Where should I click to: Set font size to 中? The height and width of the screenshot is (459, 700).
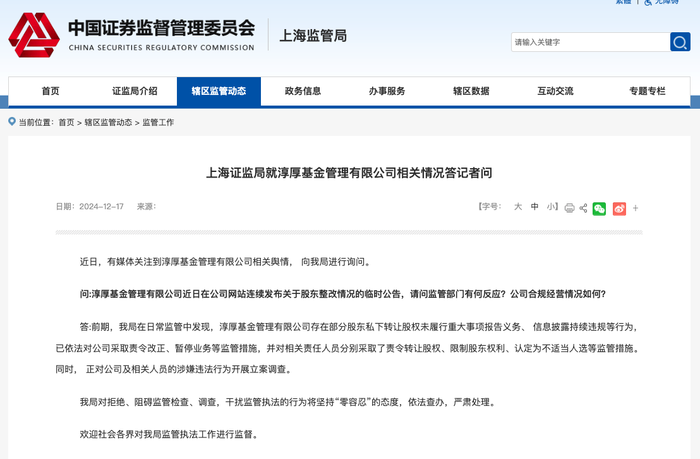tap(534, 206)
